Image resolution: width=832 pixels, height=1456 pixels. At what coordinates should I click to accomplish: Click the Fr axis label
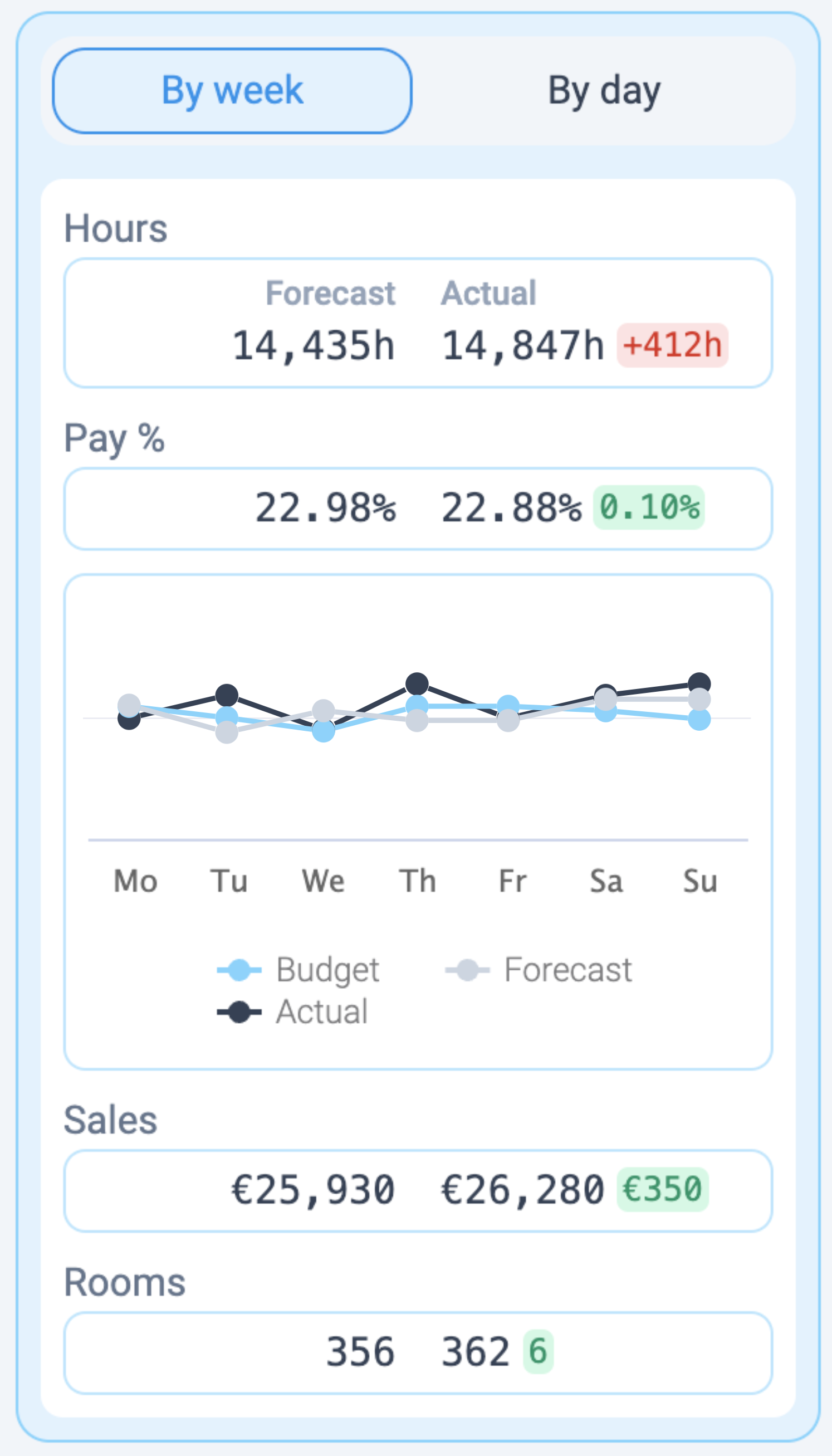(x=512, y=881)
